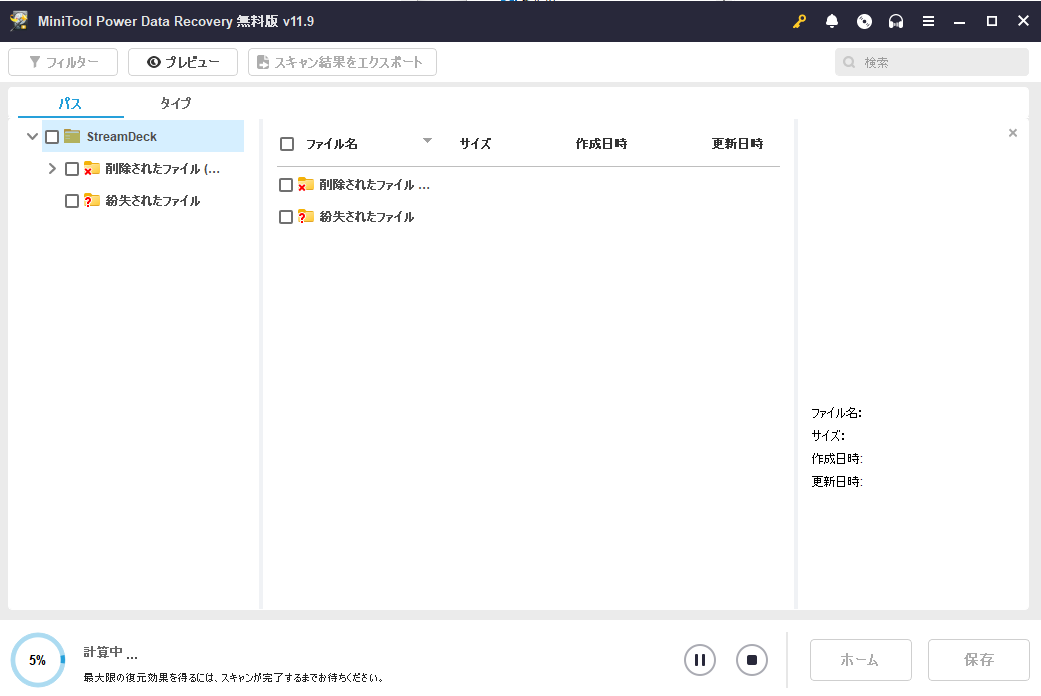Click the ファイル名 column header
The width and height of the screenshot is (1041, 696).
point(331,144)
